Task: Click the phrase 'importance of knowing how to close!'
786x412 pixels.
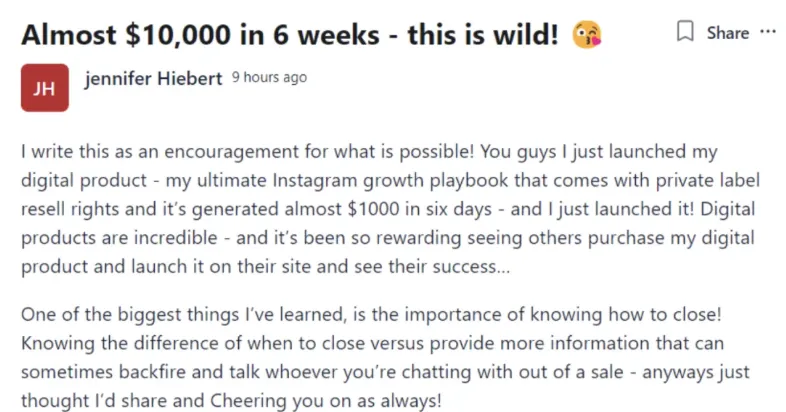Action: tap(563, 315)
